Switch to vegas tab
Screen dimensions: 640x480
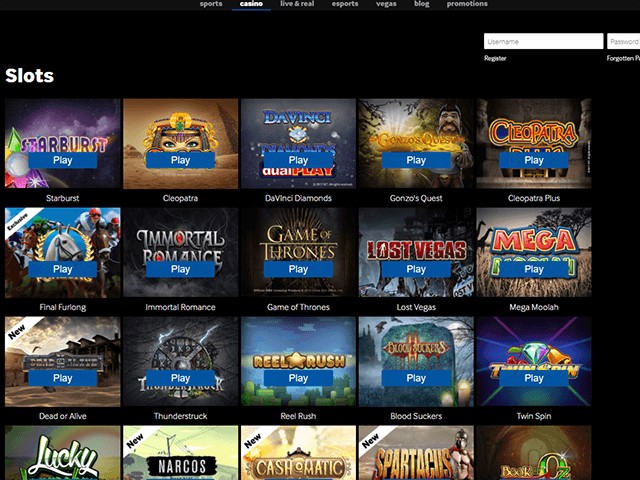(x=386, y=4)
